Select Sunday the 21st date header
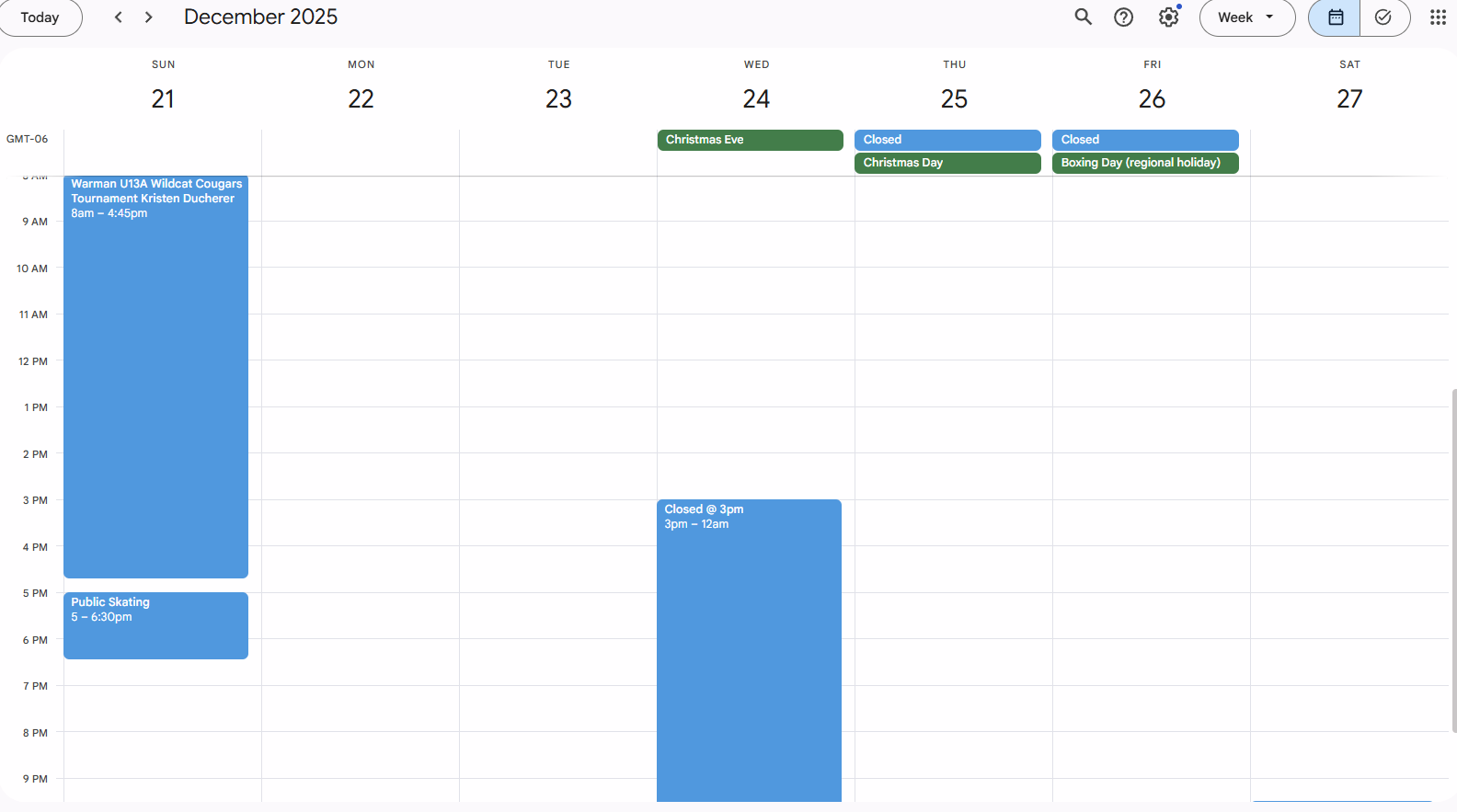Screen dimensions: 1457x812 tap(163, 98)
